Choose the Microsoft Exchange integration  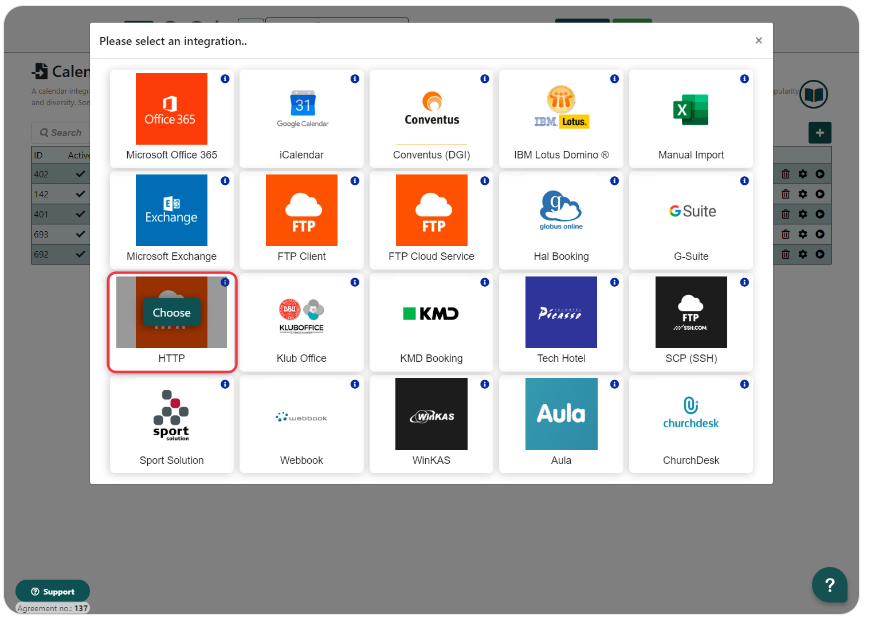coord(172,220)
